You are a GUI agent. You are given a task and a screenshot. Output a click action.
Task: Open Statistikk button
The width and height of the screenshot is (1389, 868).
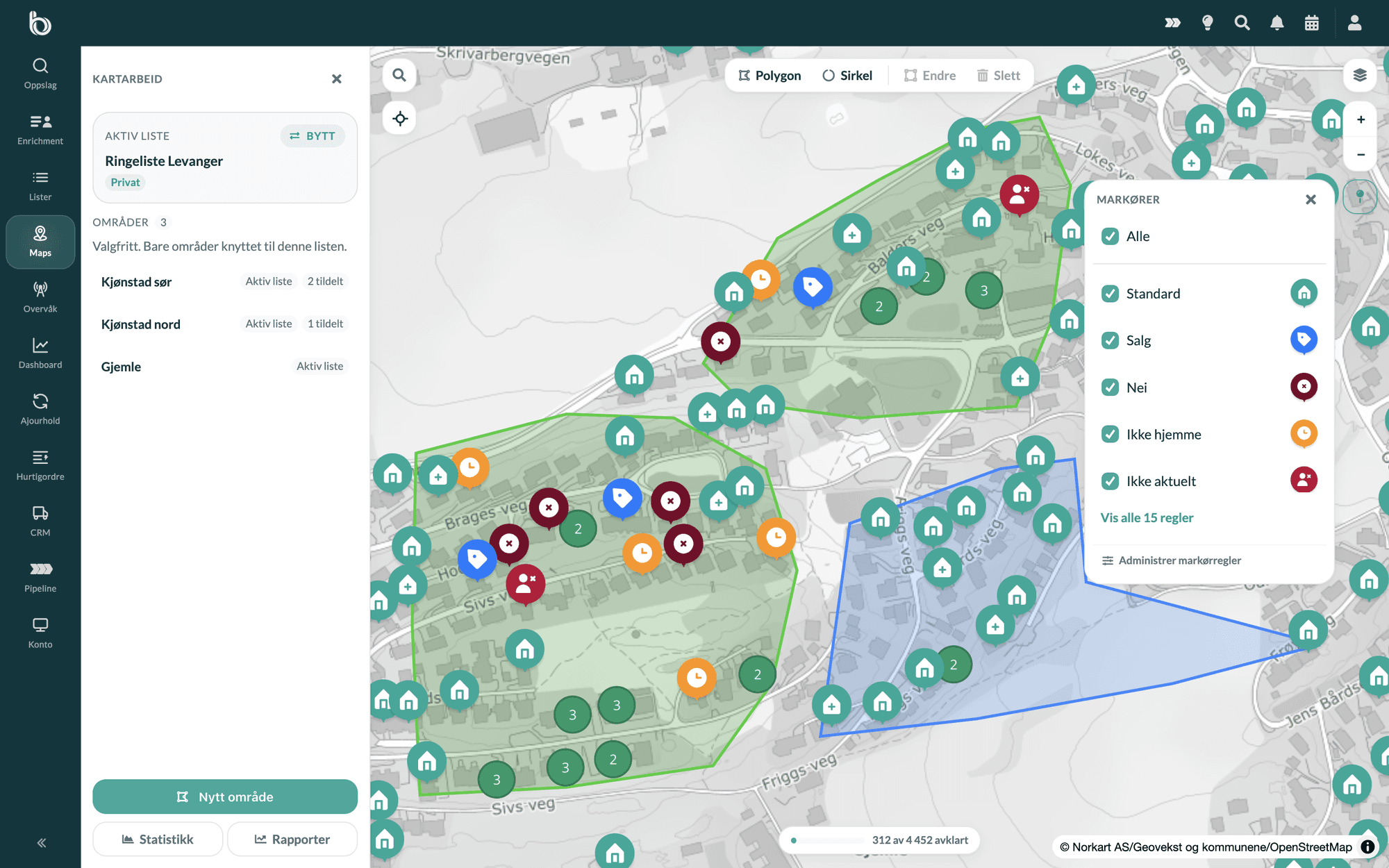(x=158, y=840)
